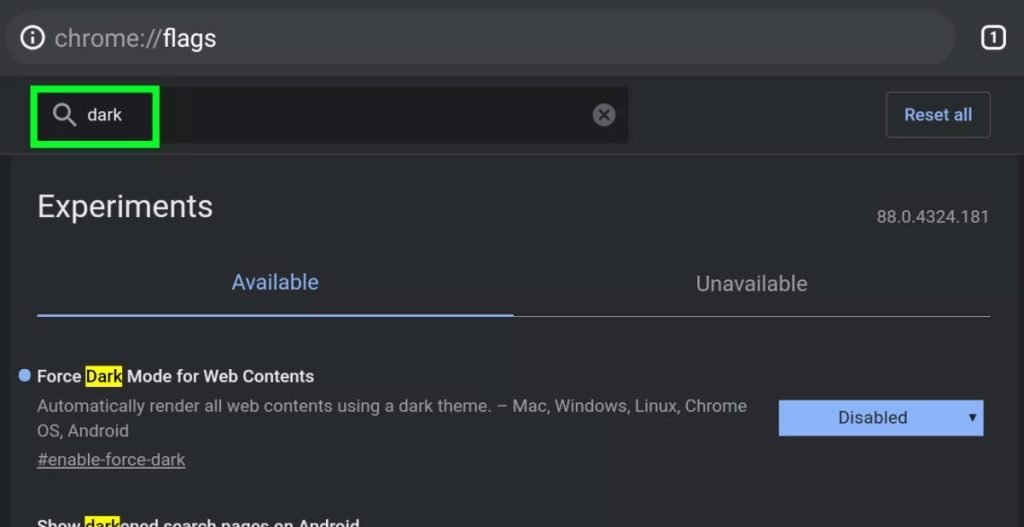Click the Reset all button
The image size is (1024, 527).
[938, 115]
